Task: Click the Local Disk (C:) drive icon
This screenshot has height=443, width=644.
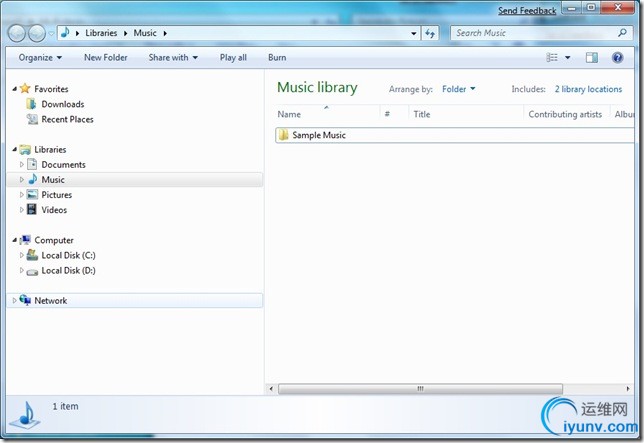Action: (32, 255)
